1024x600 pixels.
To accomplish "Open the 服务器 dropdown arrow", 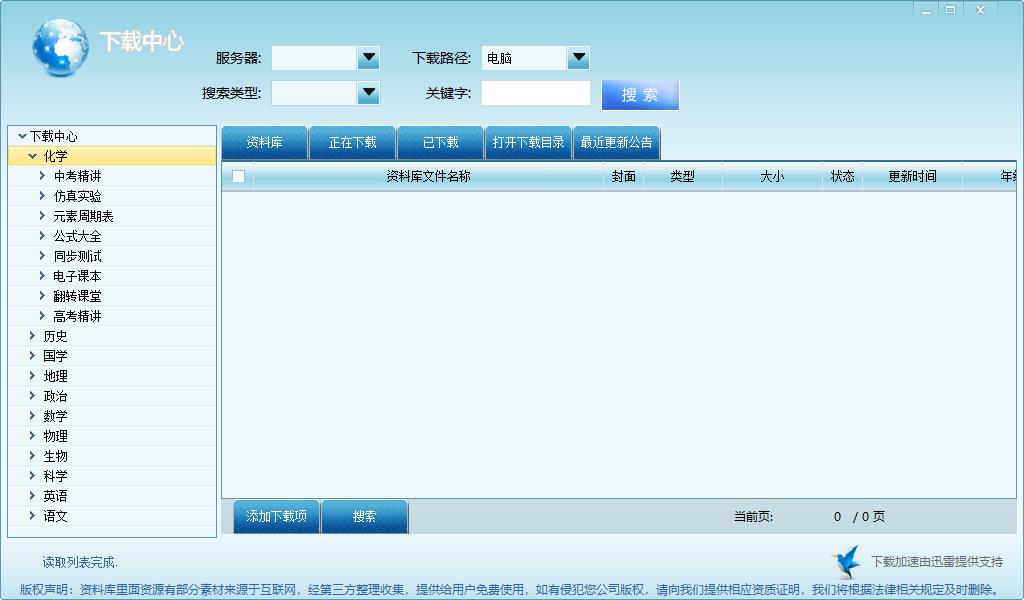I will 368,58.
